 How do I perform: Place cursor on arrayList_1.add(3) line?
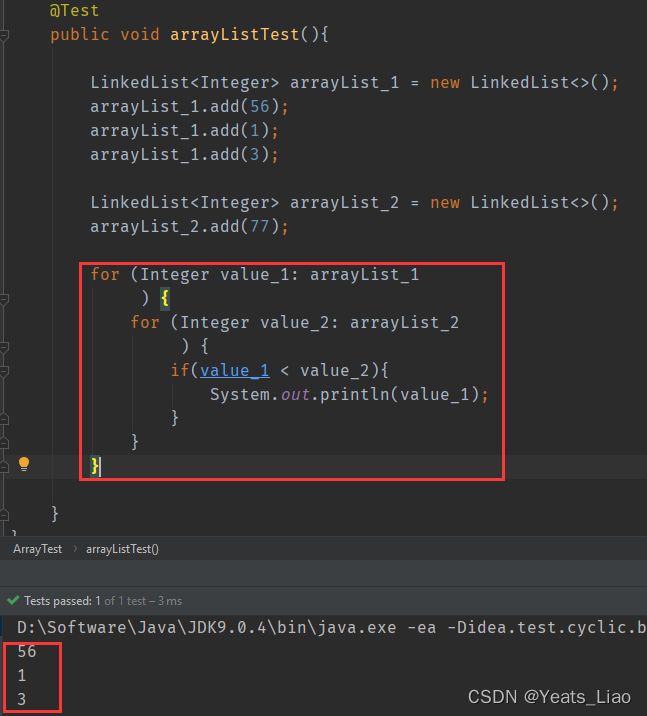(x=184, y=154)
